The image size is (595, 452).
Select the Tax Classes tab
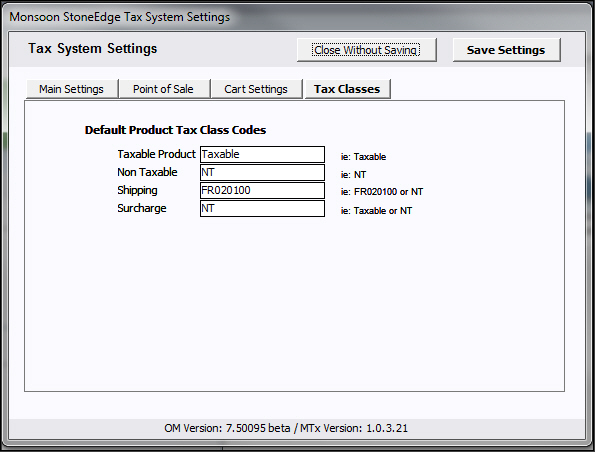[347, 89]
